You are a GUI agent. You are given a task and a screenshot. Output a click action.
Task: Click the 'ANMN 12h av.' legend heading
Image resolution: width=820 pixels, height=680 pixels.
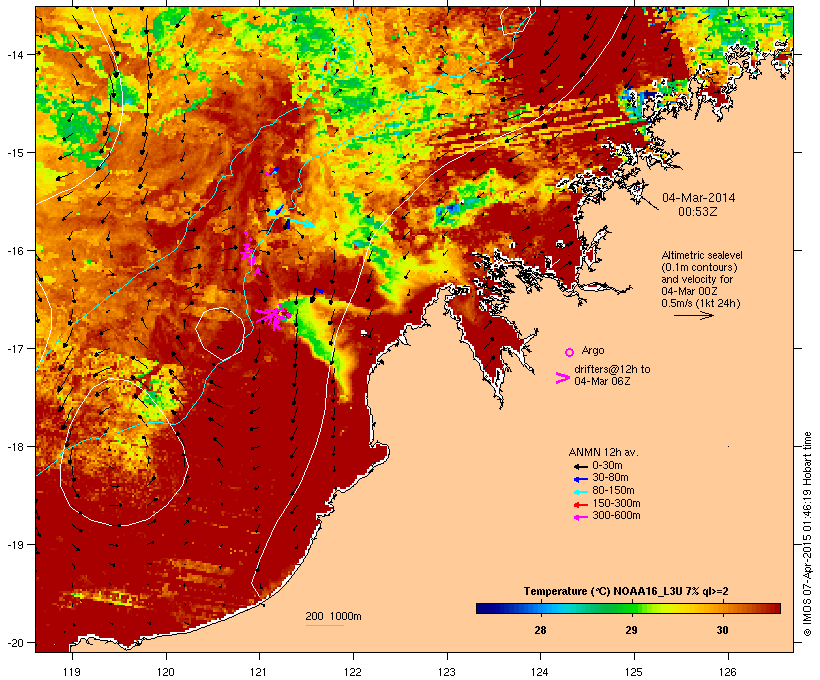click(x=603, y=452)
